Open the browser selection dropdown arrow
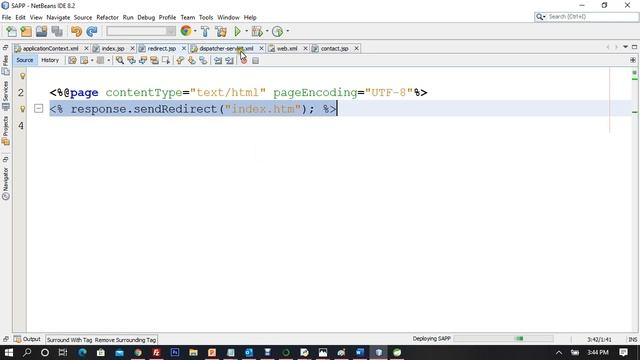The image size is (640, 360). coord(195,31)
